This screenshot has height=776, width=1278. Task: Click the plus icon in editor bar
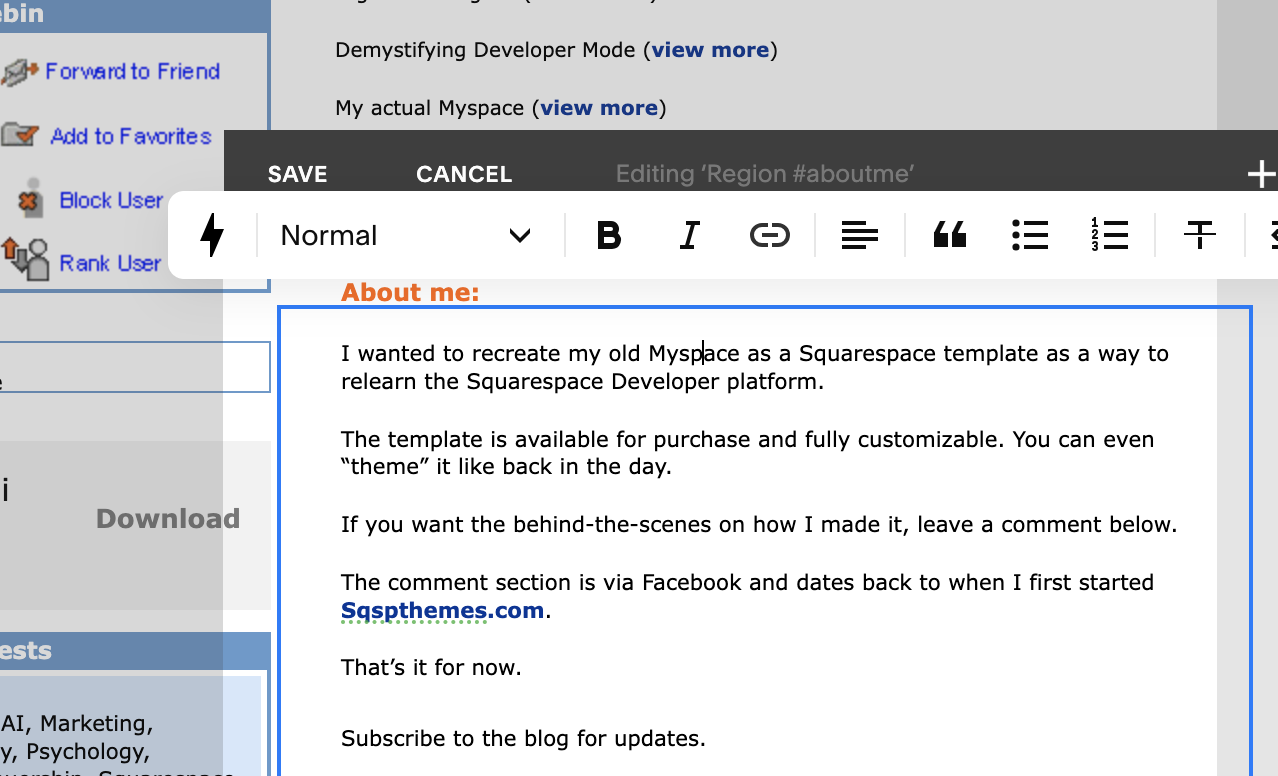(1262, 174)
